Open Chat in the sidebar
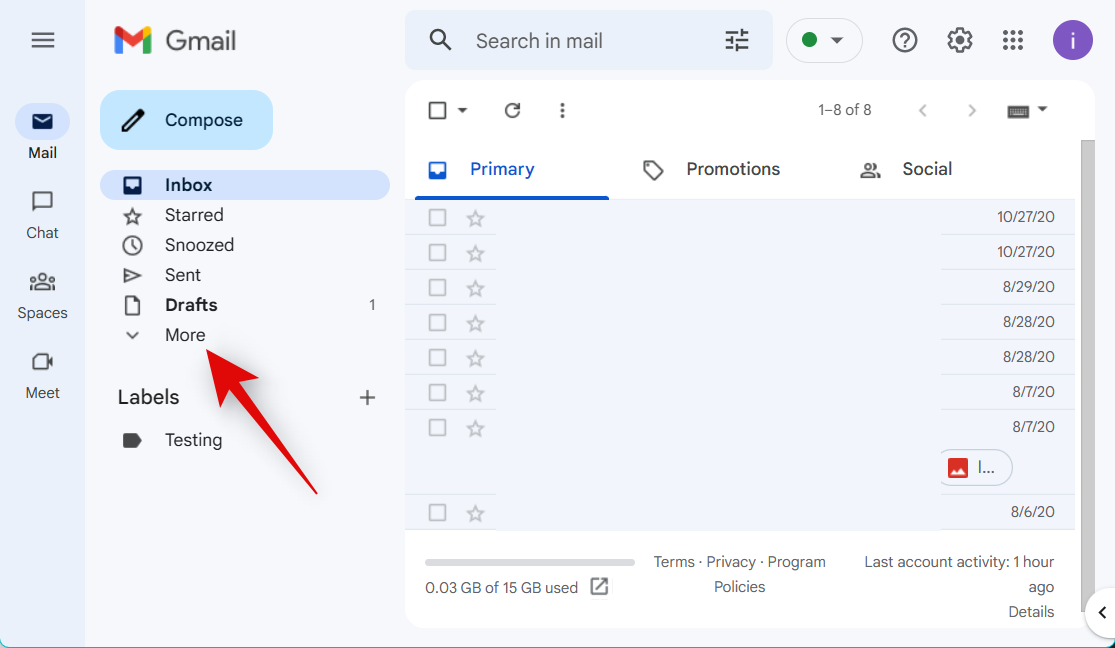 point(43,216)
